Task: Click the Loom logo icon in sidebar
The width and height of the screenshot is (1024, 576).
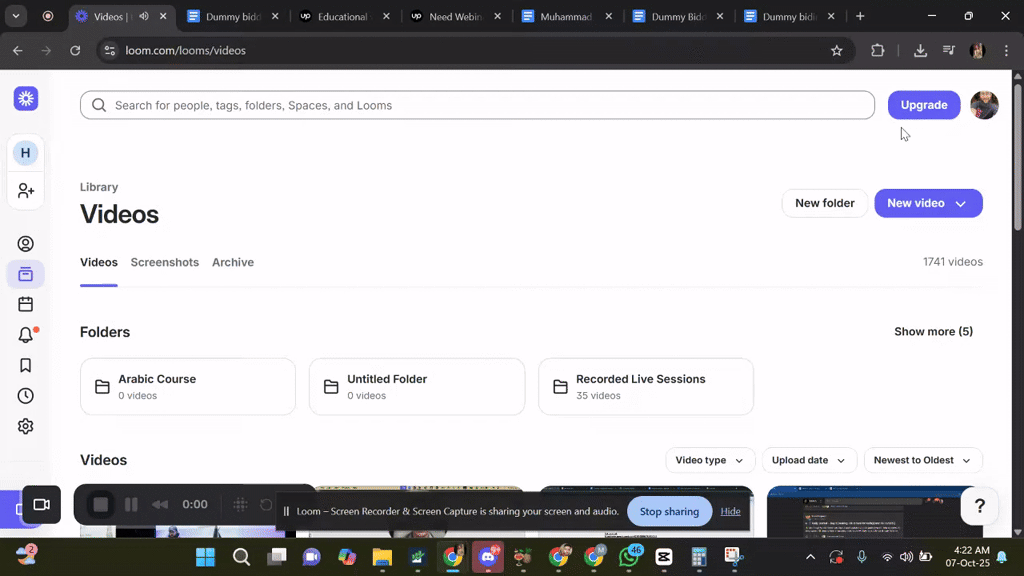Action: pos(25,99)
